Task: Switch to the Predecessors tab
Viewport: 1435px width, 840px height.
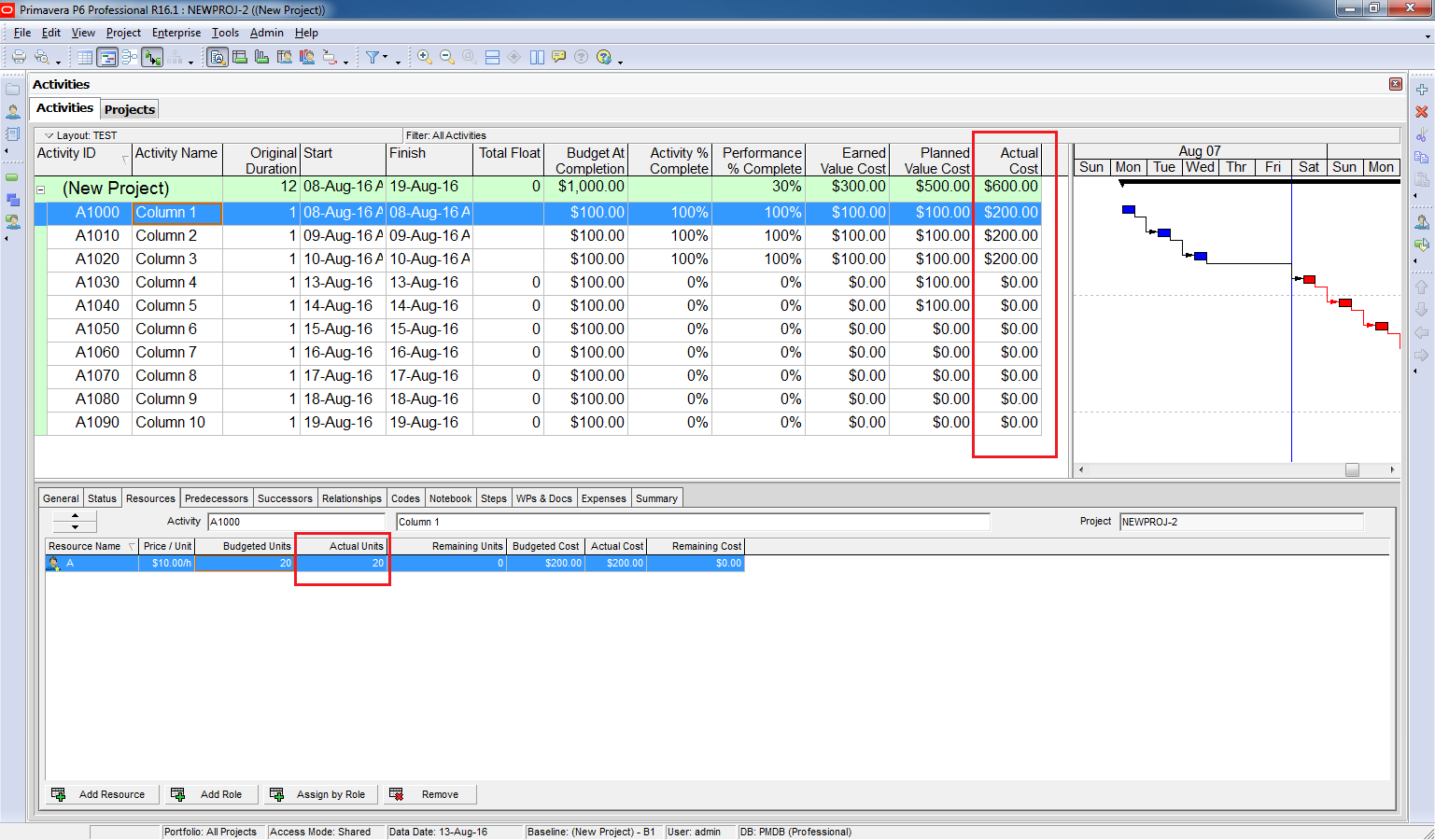Action: (216, 498)
